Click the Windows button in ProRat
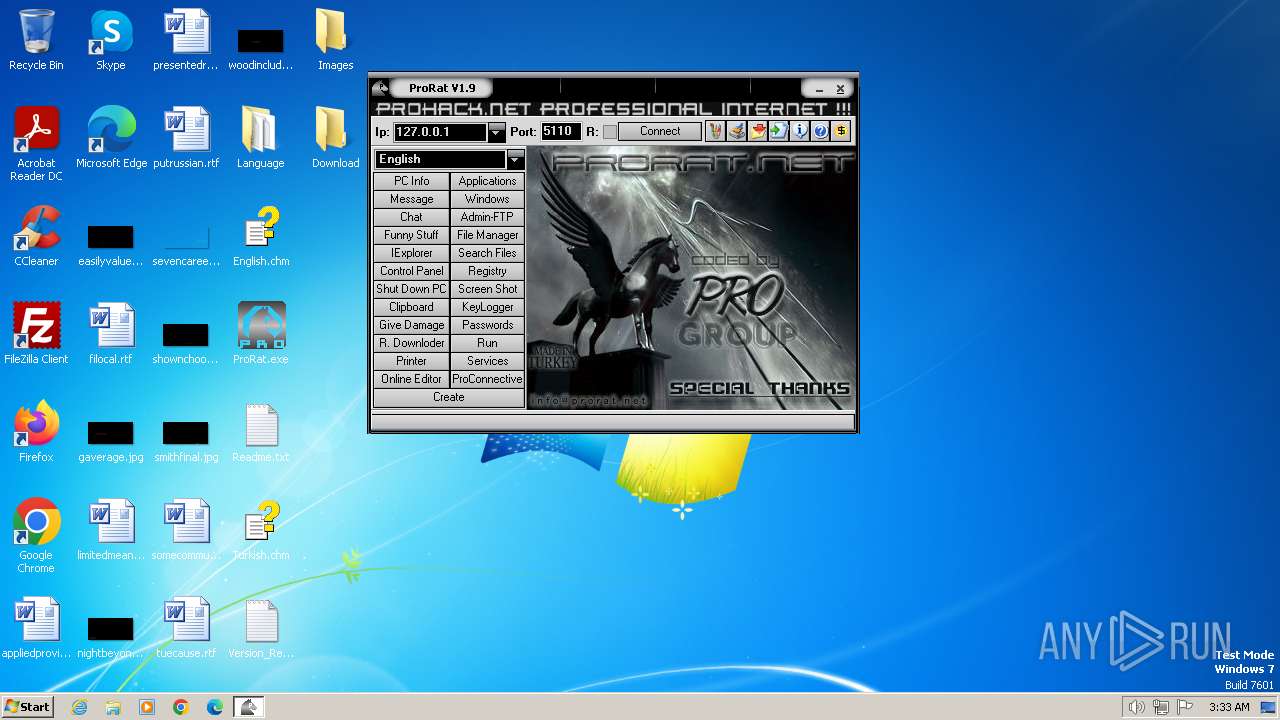 click(487, 199)
